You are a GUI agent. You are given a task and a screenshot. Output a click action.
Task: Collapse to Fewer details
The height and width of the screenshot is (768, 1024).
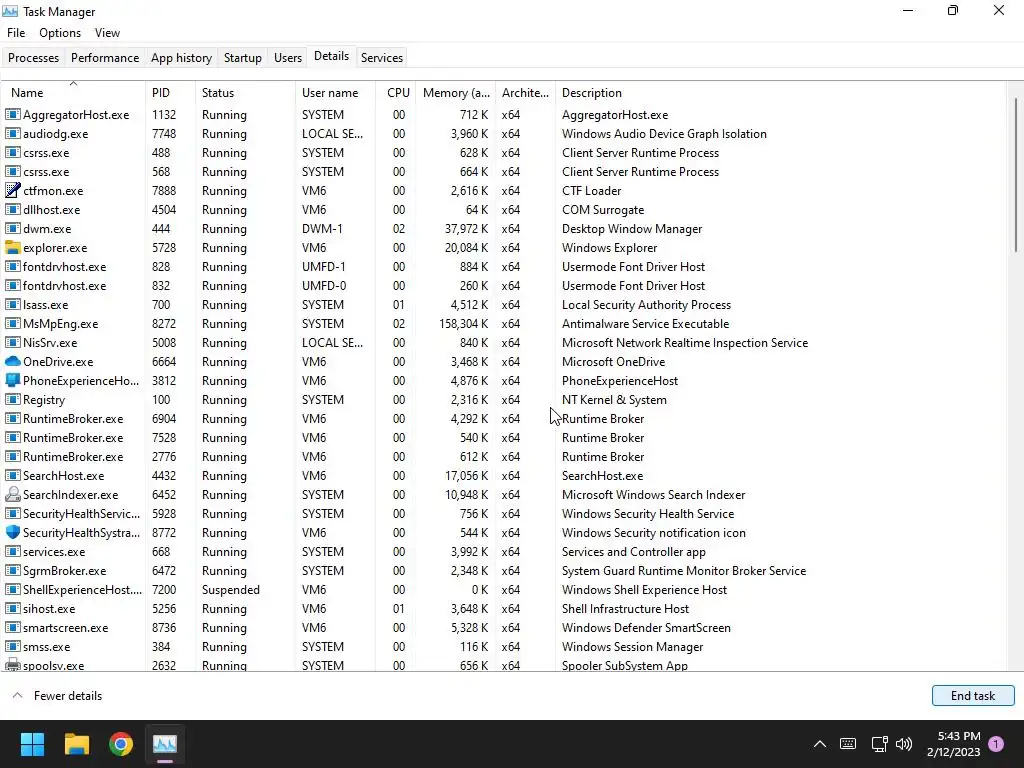tap(57, 696)
